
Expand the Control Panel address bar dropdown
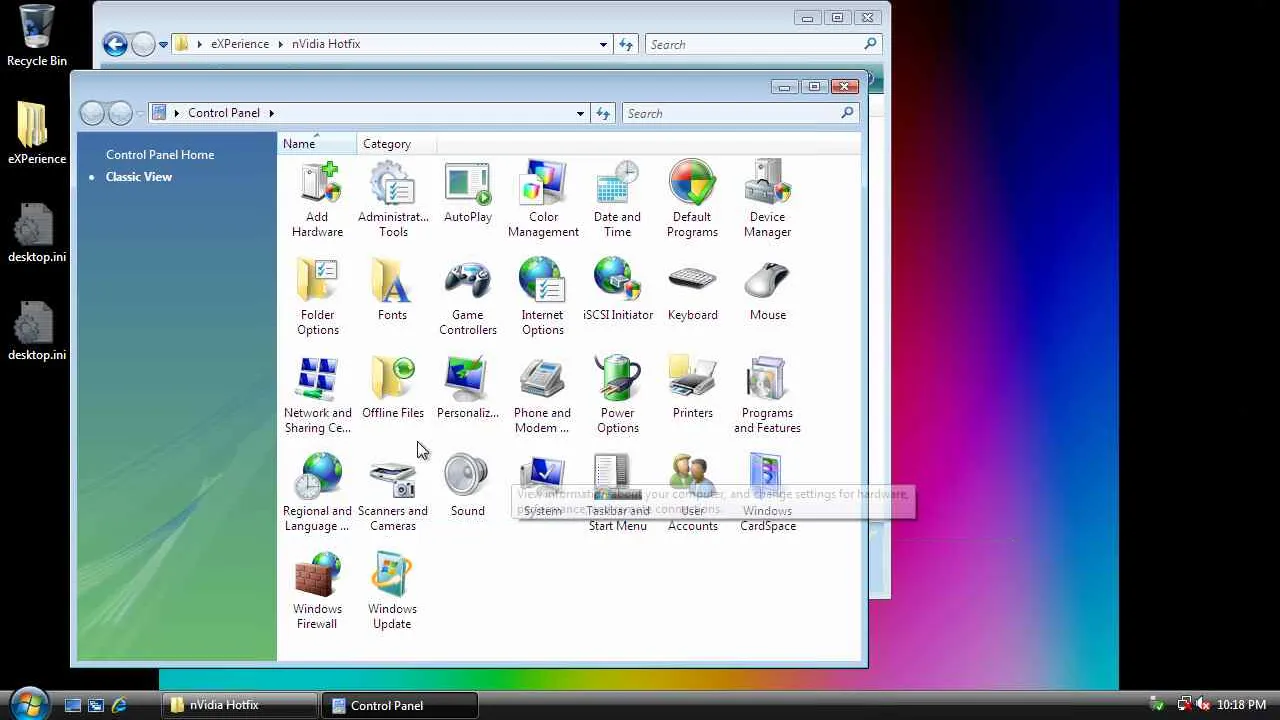[580, 113]
